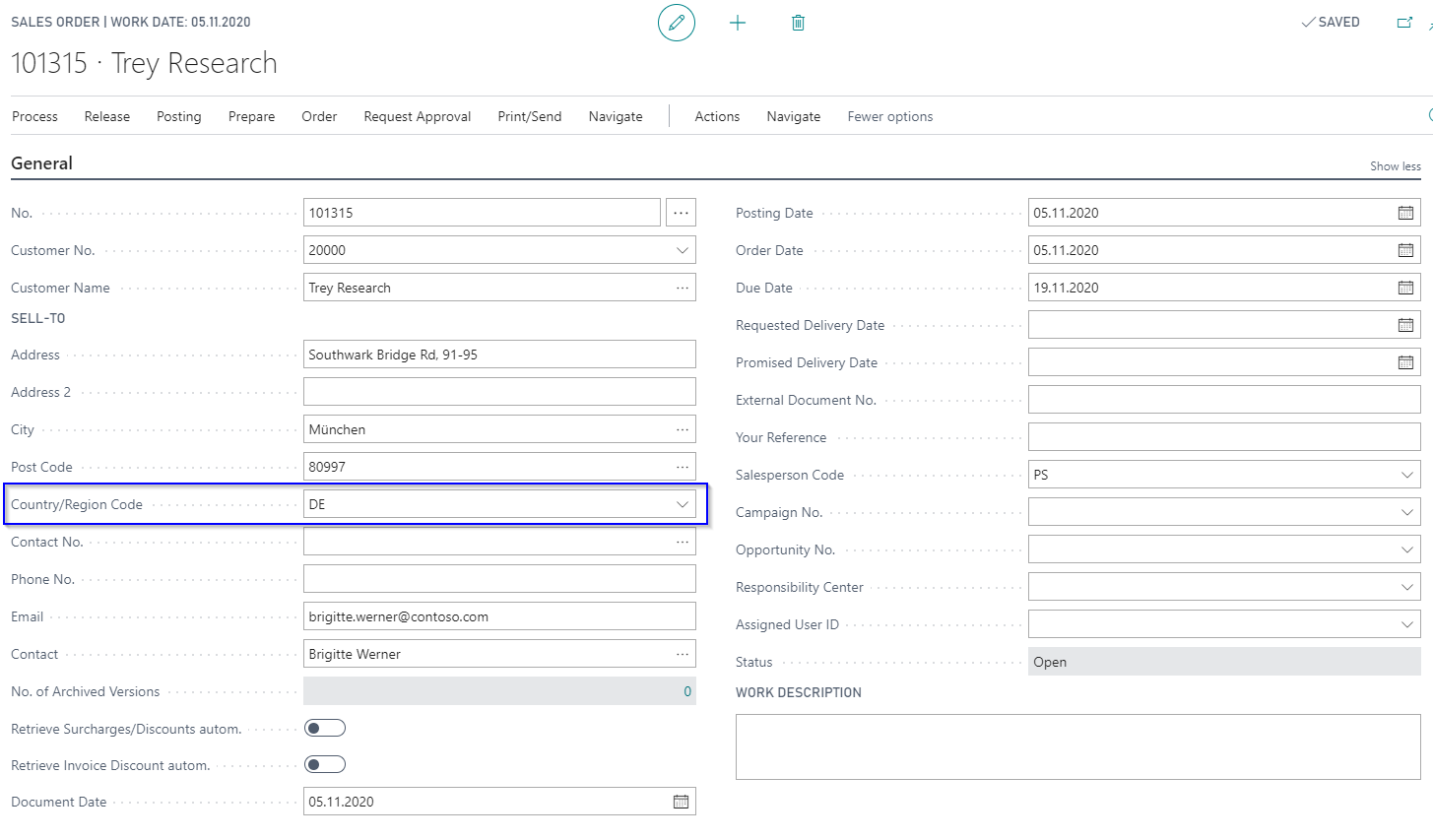The image size is (1433, 840).
Task: Open the Request Approval menu
Action: [418, 116]
